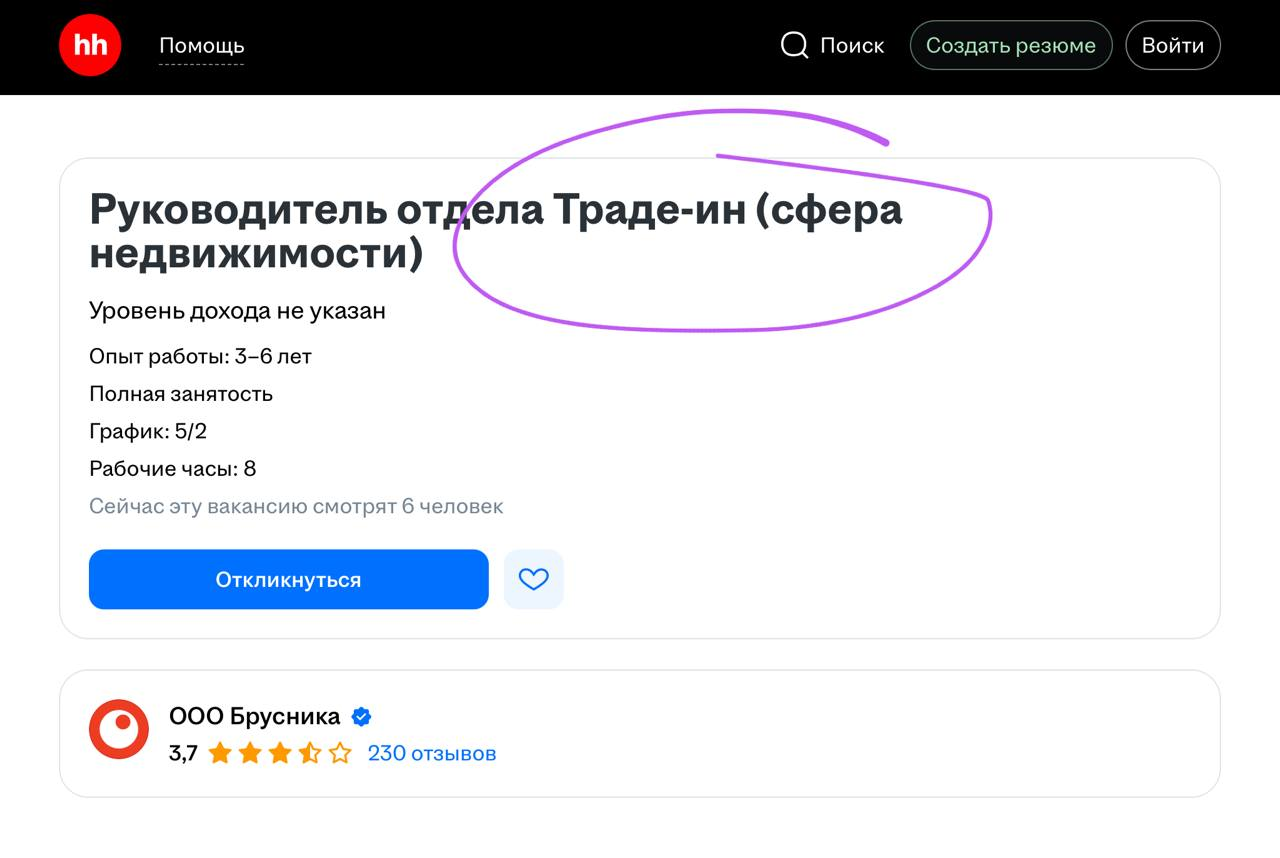Click the Уровень дохода не указан text
The width and height of the screenshot is (1280, 858).
tap(237, 311)
